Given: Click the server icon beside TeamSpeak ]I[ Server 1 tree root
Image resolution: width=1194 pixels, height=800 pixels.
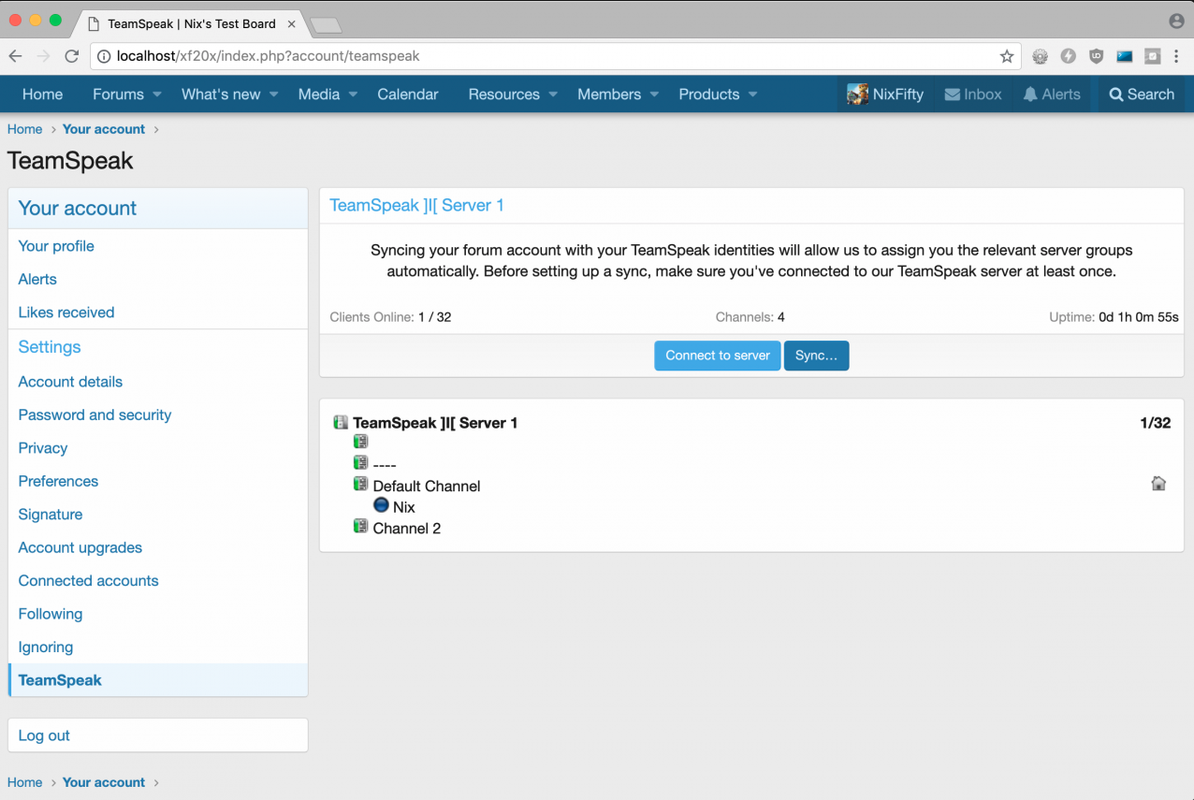Looking at the screenshot, I should point(340,422).
